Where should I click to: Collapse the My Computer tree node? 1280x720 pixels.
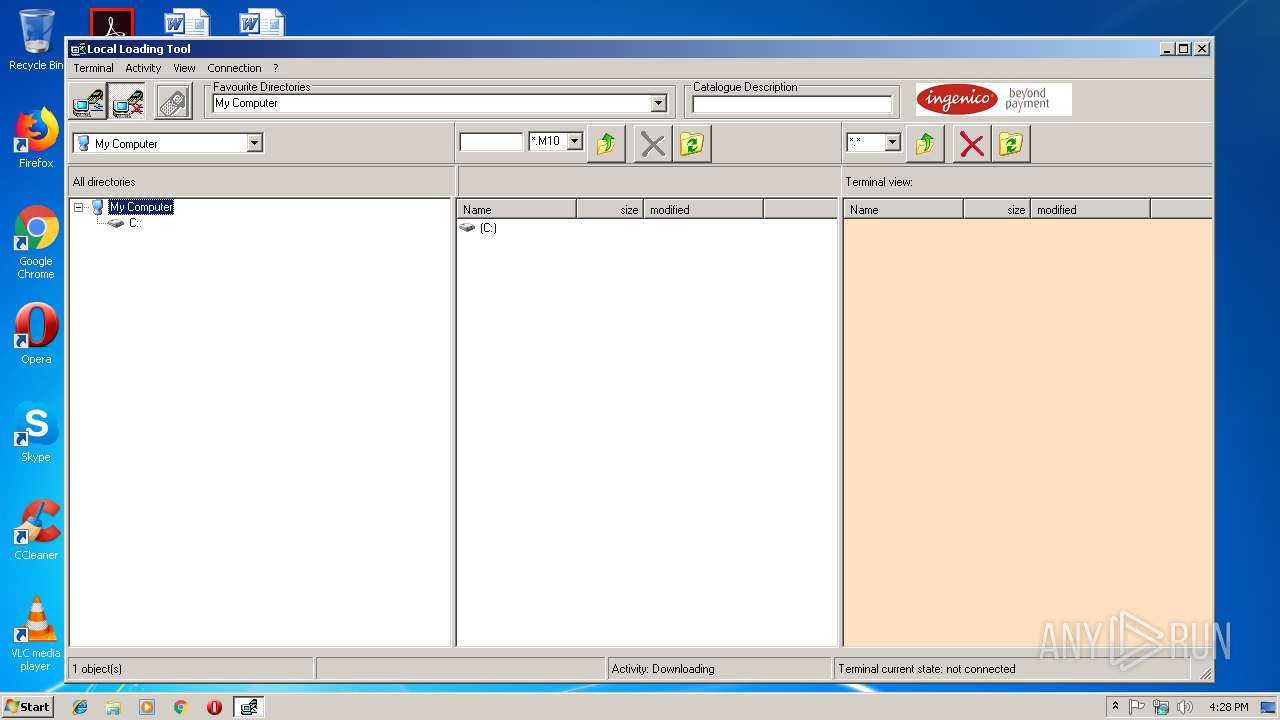point(78,207)
